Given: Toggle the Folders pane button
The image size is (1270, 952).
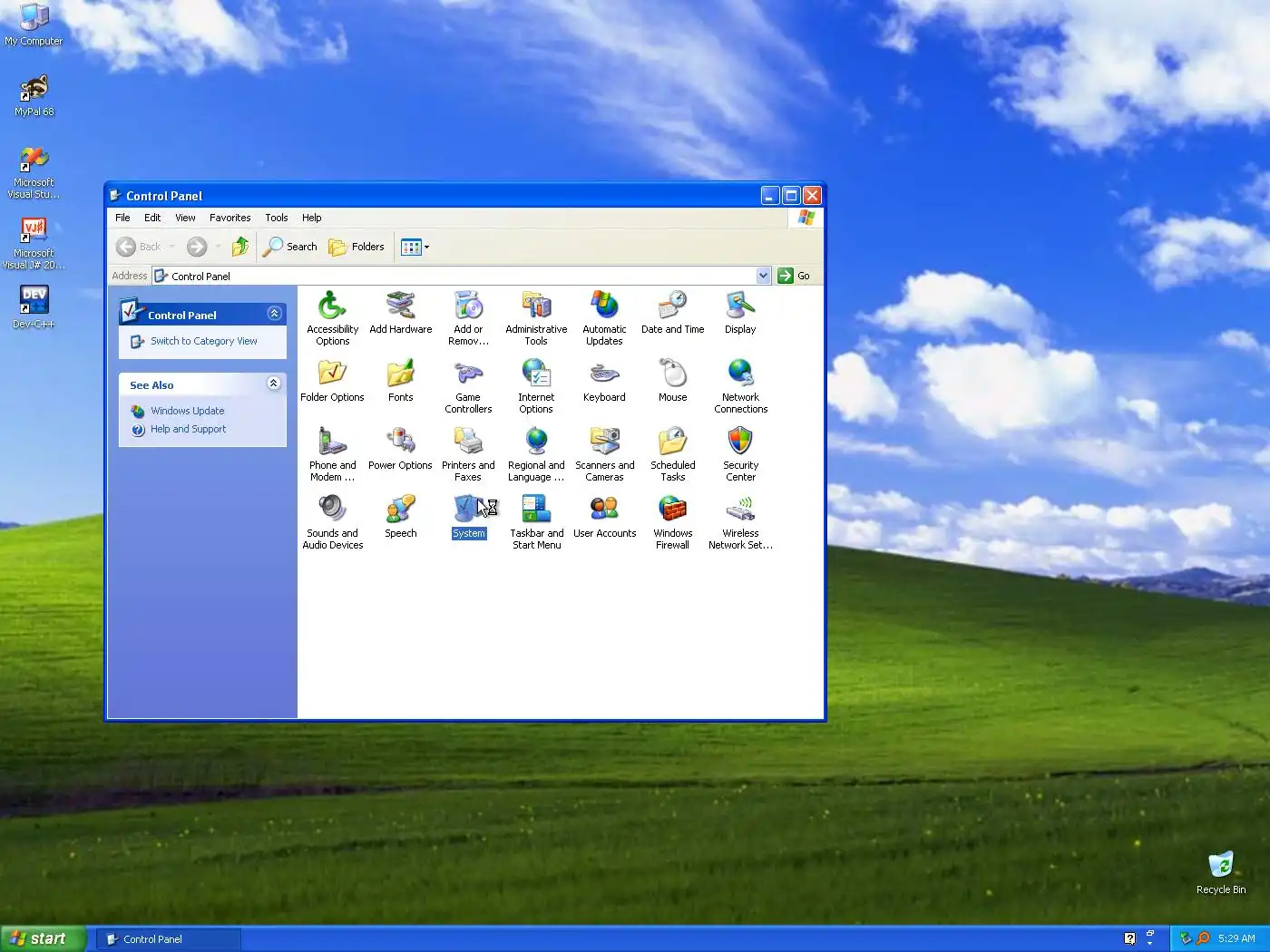Looking at the screenshot, I should [357, 247].
